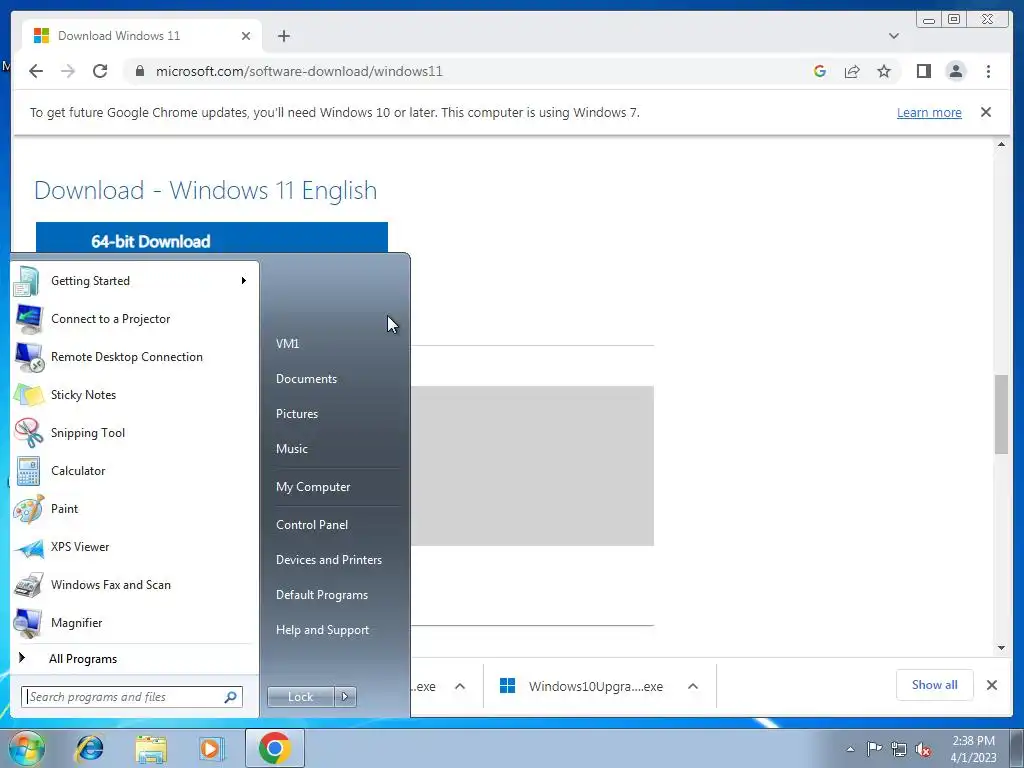The width and height of the screenshot is (1024, 768).
Task: Launch Connect to a Projector
Action: tap(135, 319)
